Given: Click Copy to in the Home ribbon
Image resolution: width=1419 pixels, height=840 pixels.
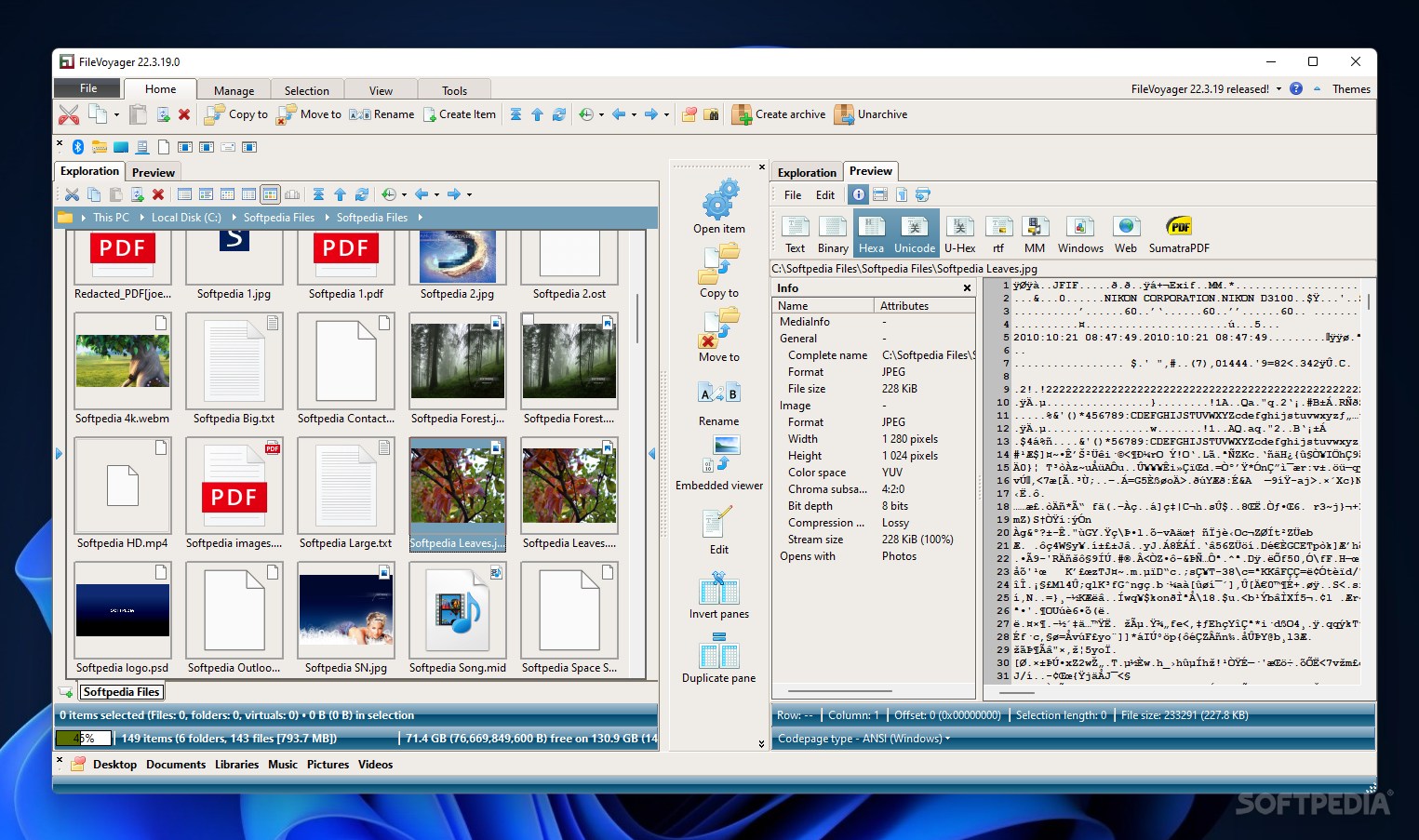Looking at the screenshot, I should 236,114.
